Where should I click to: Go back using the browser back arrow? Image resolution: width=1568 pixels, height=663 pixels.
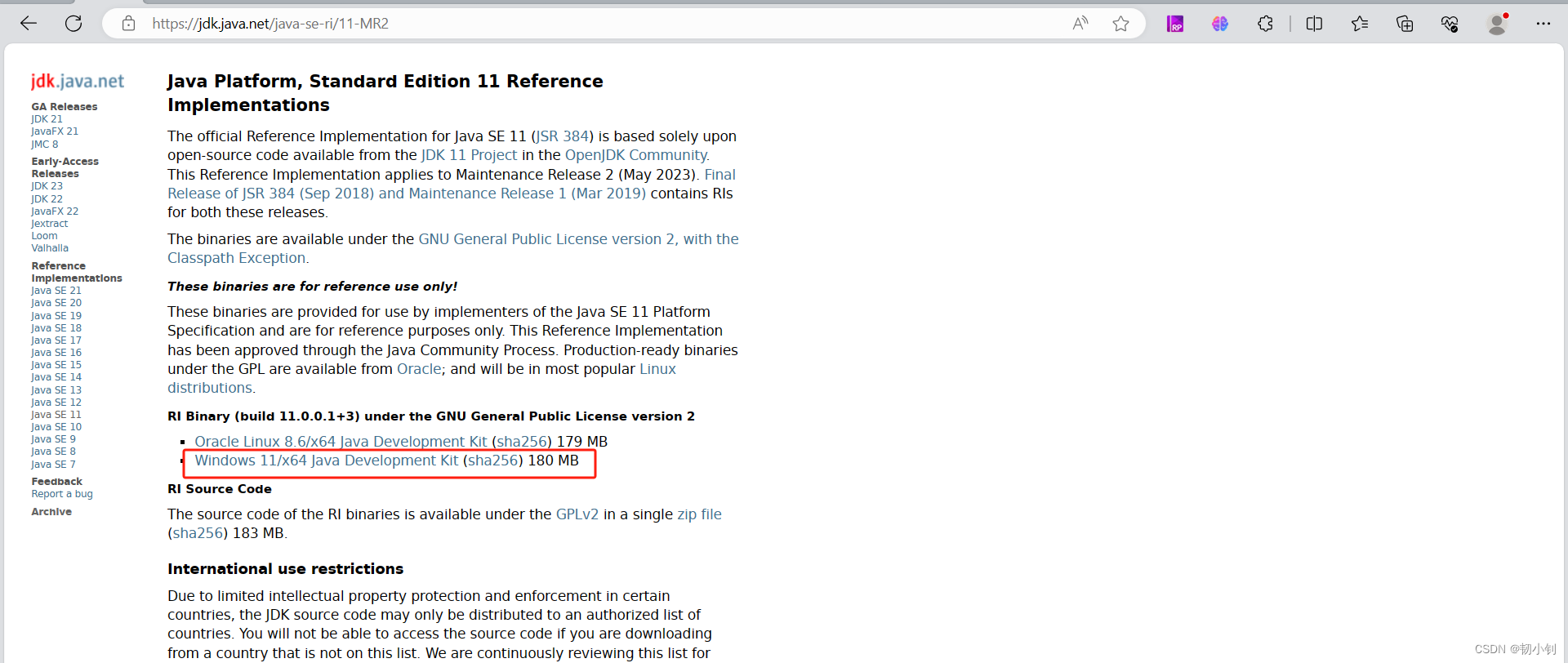29,24
